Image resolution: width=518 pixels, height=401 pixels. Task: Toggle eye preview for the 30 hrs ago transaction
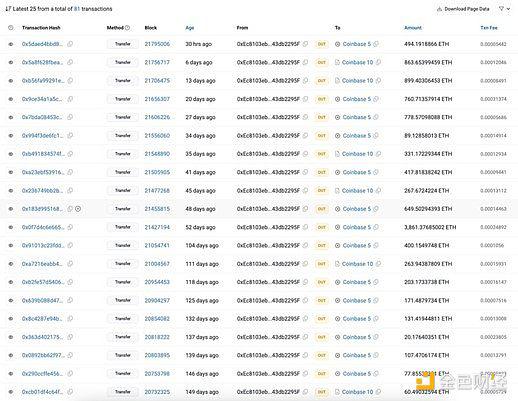tap(11, 44)
